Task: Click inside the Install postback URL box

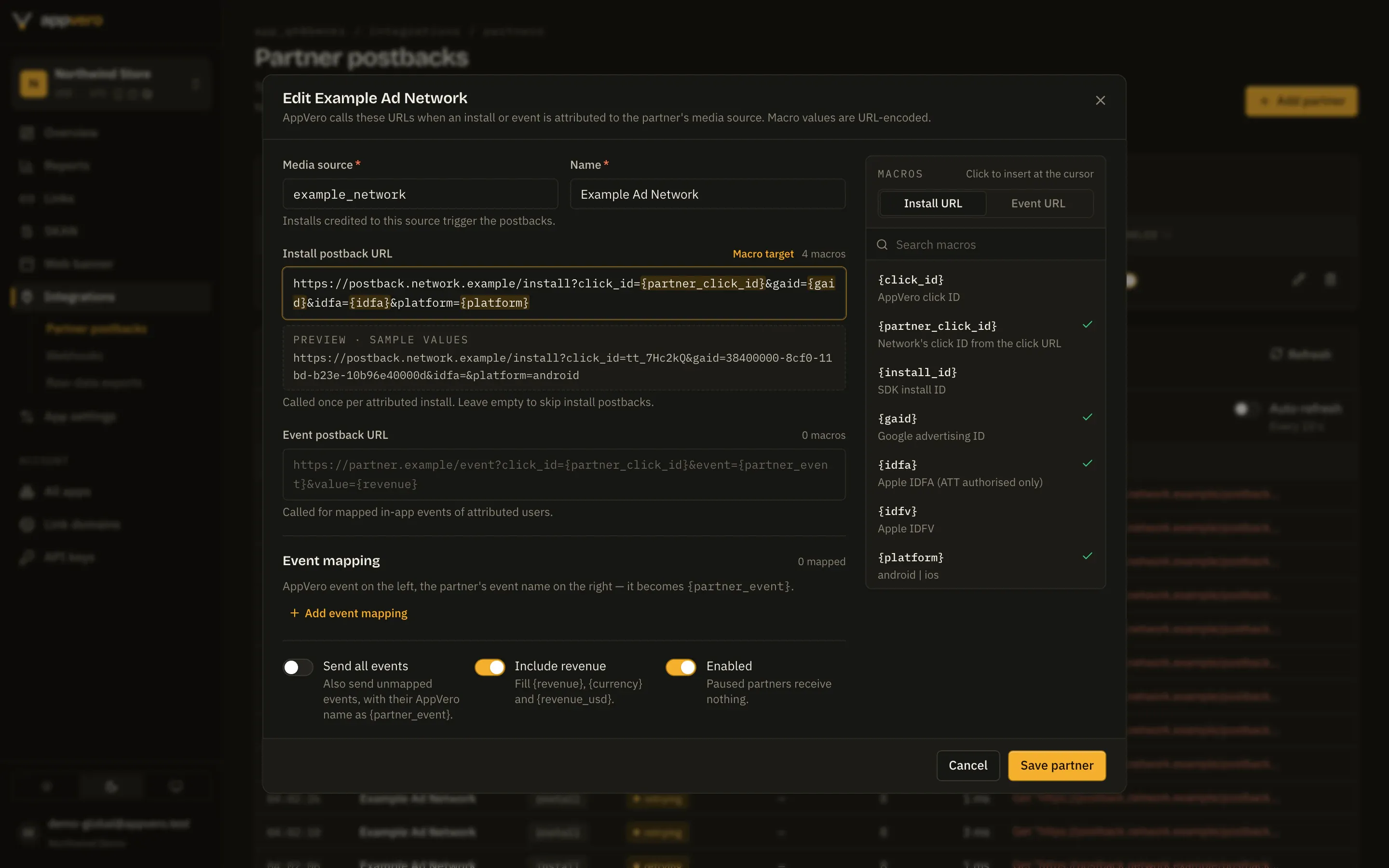Action: (564, 293)
